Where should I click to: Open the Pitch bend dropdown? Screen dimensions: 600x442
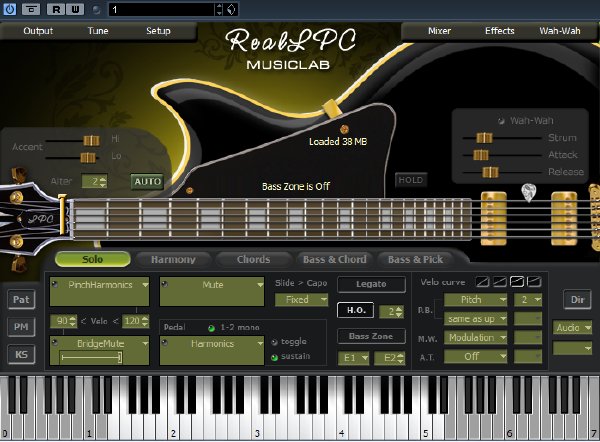tap(476, 300)
